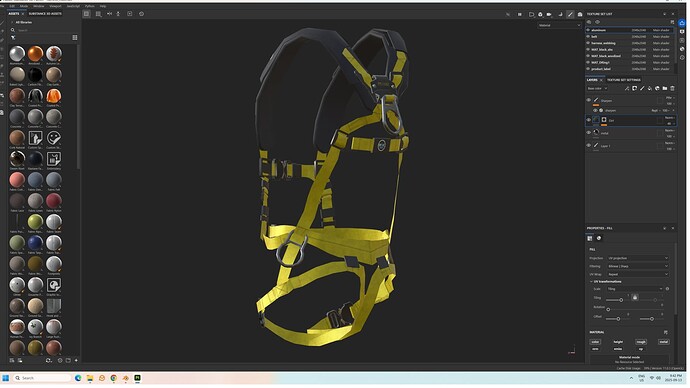This screenshot has height=388, width=690.
Task: Click the material sphere icon in Properties
Action: pyautogui.click(x=599, y=238)
